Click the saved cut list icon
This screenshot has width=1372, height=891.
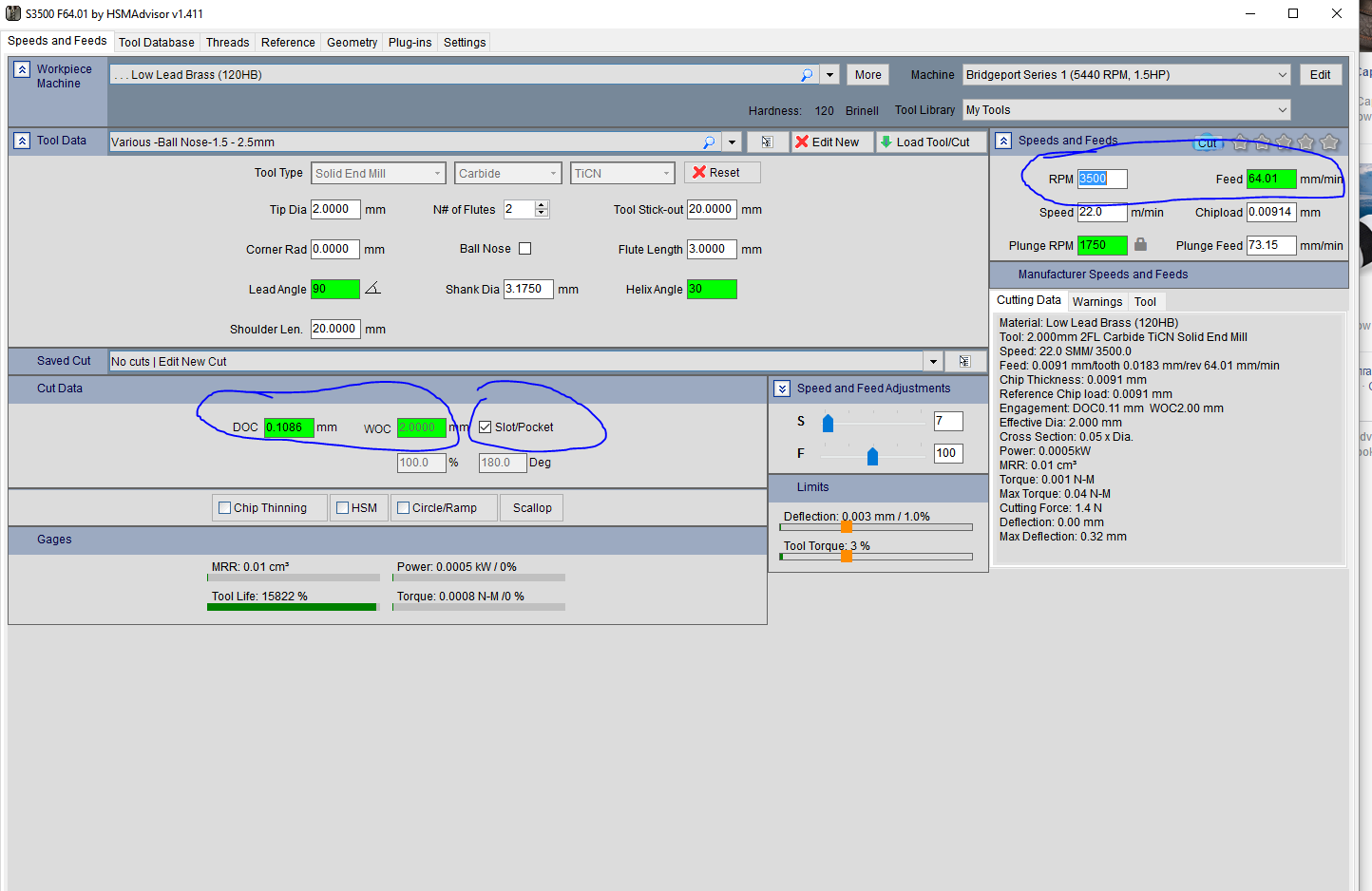(x=964, y=362)
